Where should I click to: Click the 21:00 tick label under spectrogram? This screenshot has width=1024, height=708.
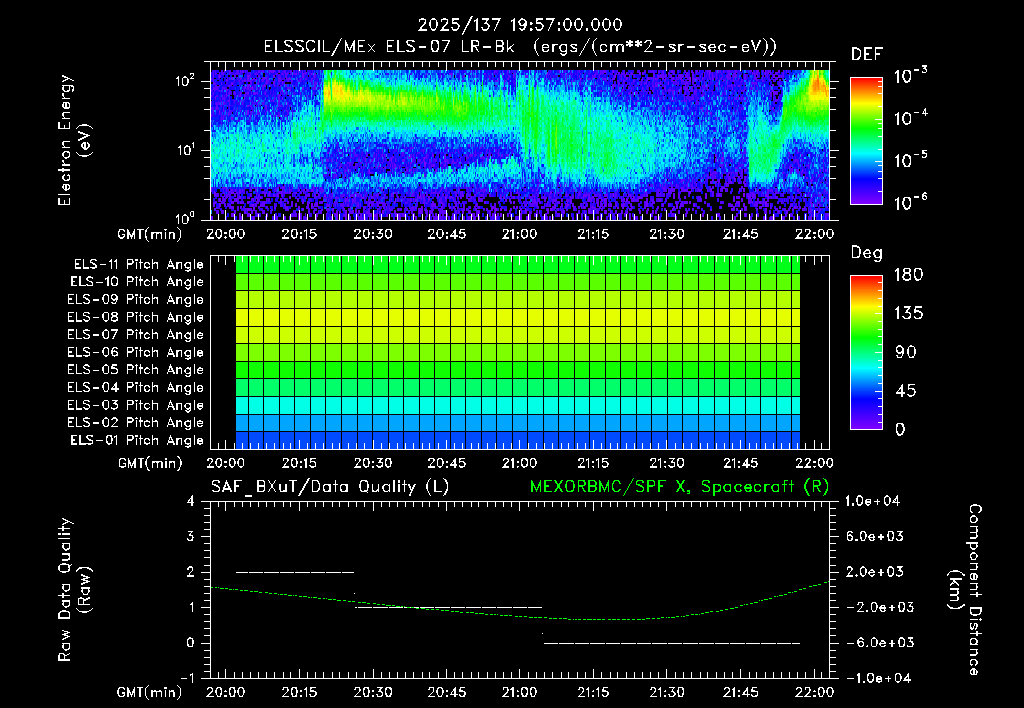click(x=520, y=234)
